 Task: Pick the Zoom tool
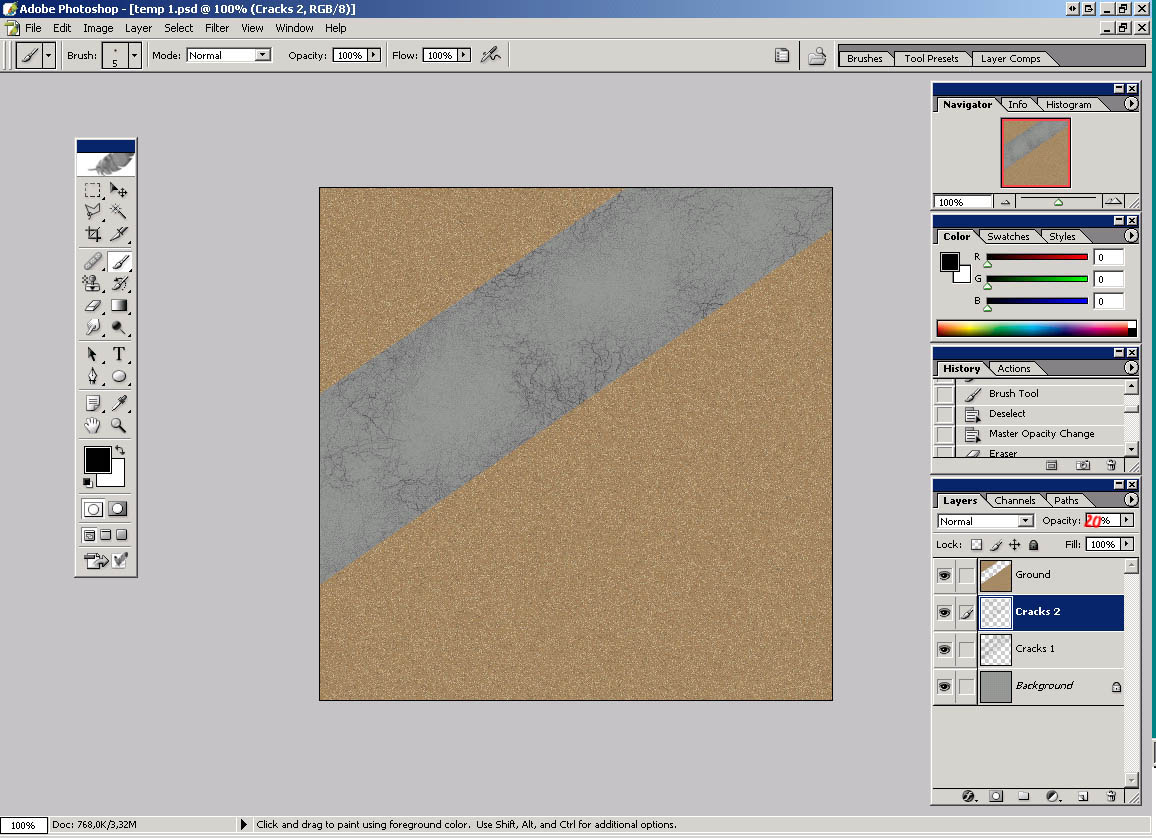[119, 426]
